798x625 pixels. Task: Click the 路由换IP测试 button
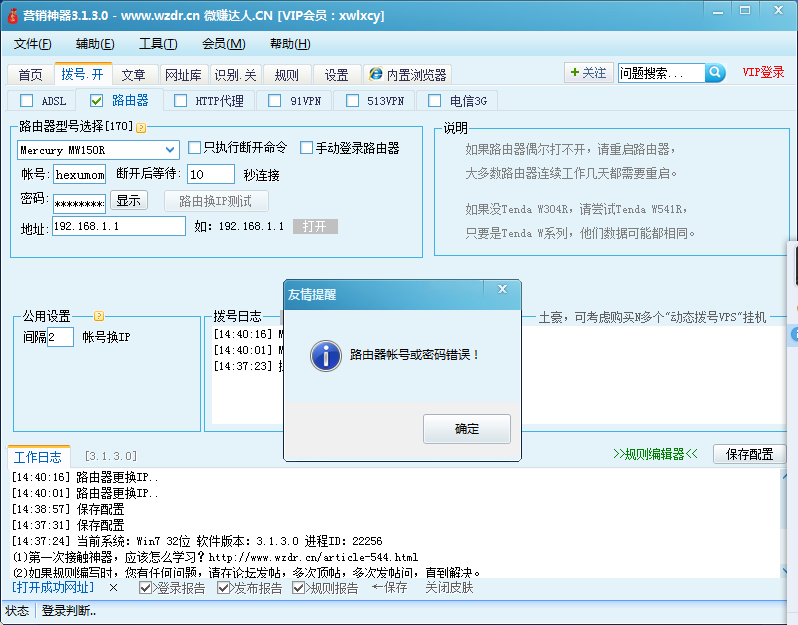(216, 201)
